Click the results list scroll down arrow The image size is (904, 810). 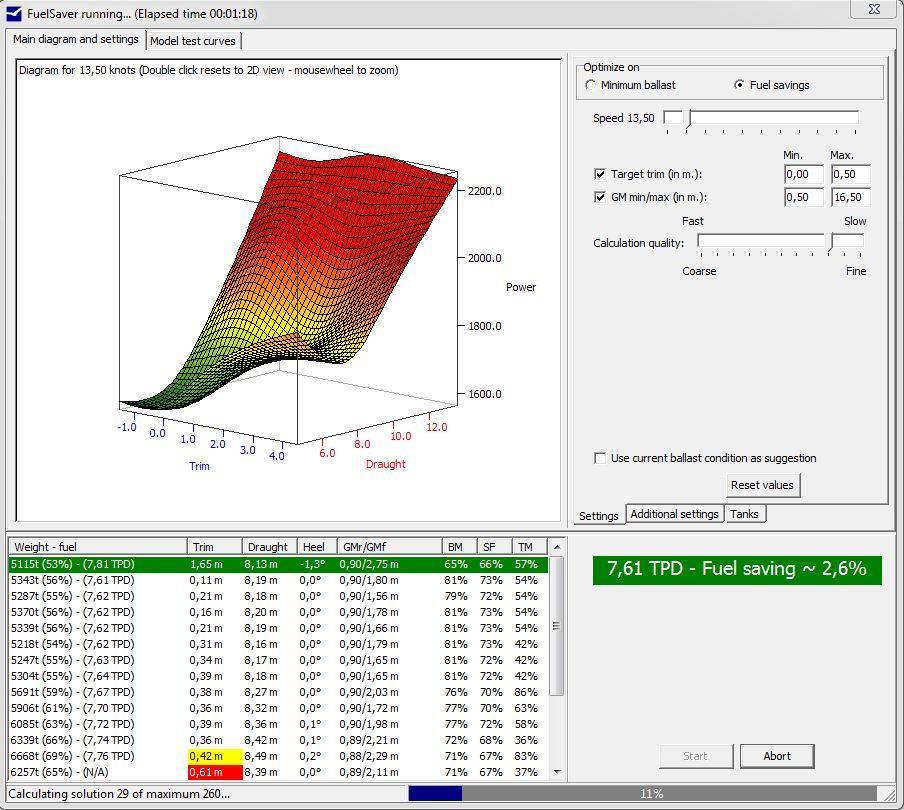pos(556,772)
